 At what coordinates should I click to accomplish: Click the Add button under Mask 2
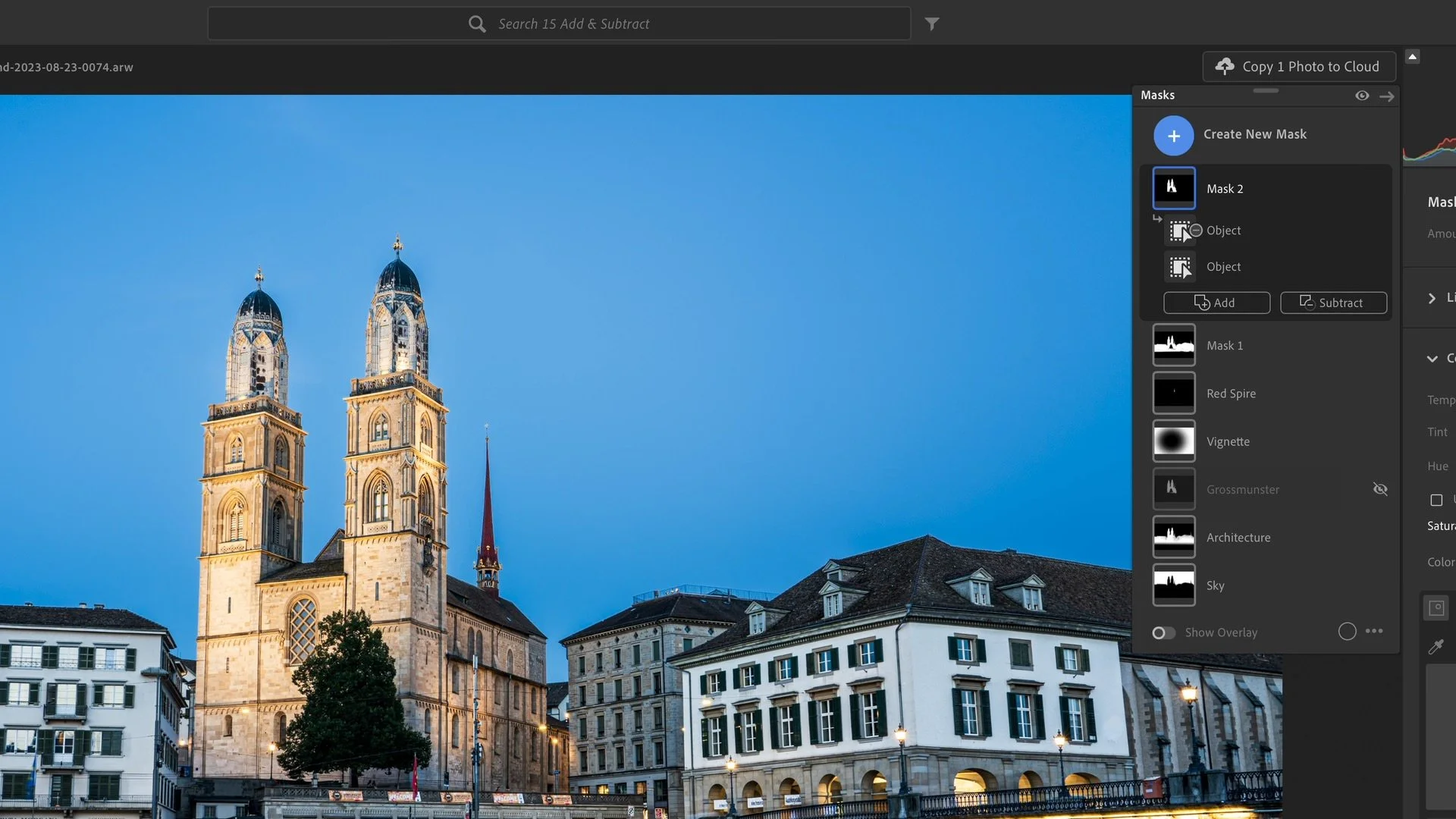(x=1216, y=303)
